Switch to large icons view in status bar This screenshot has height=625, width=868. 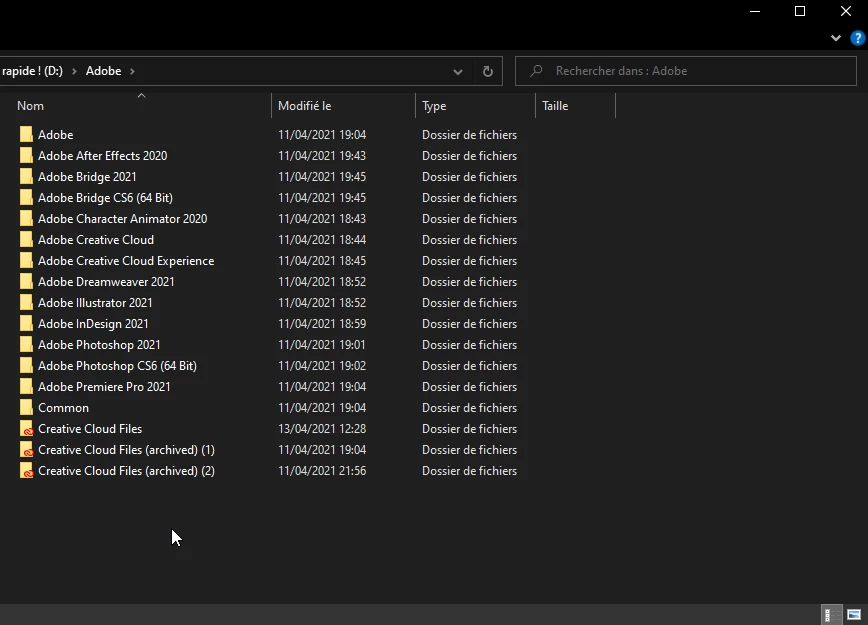854,614
